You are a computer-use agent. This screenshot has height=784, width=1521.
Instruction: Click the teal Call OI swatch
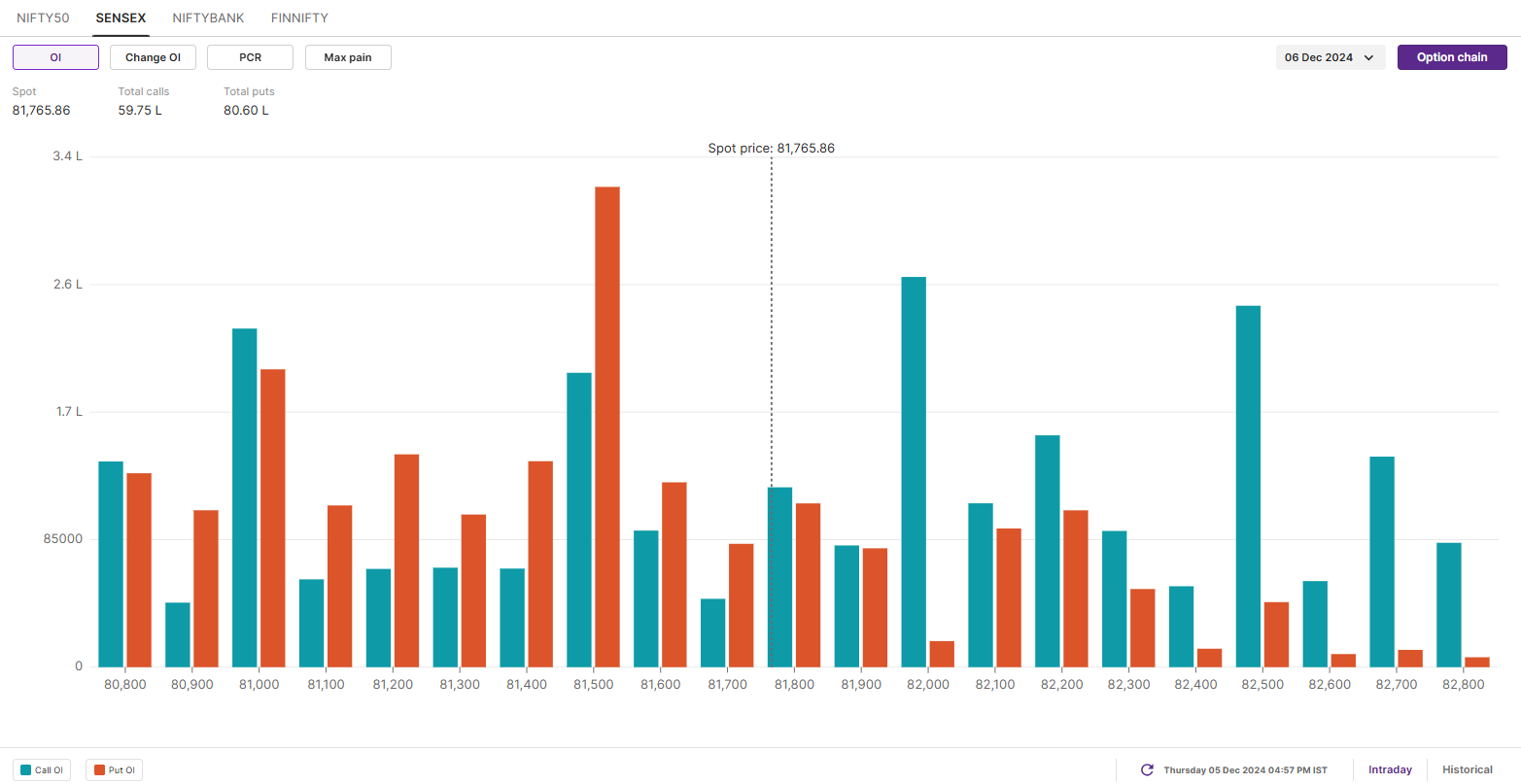25,770
